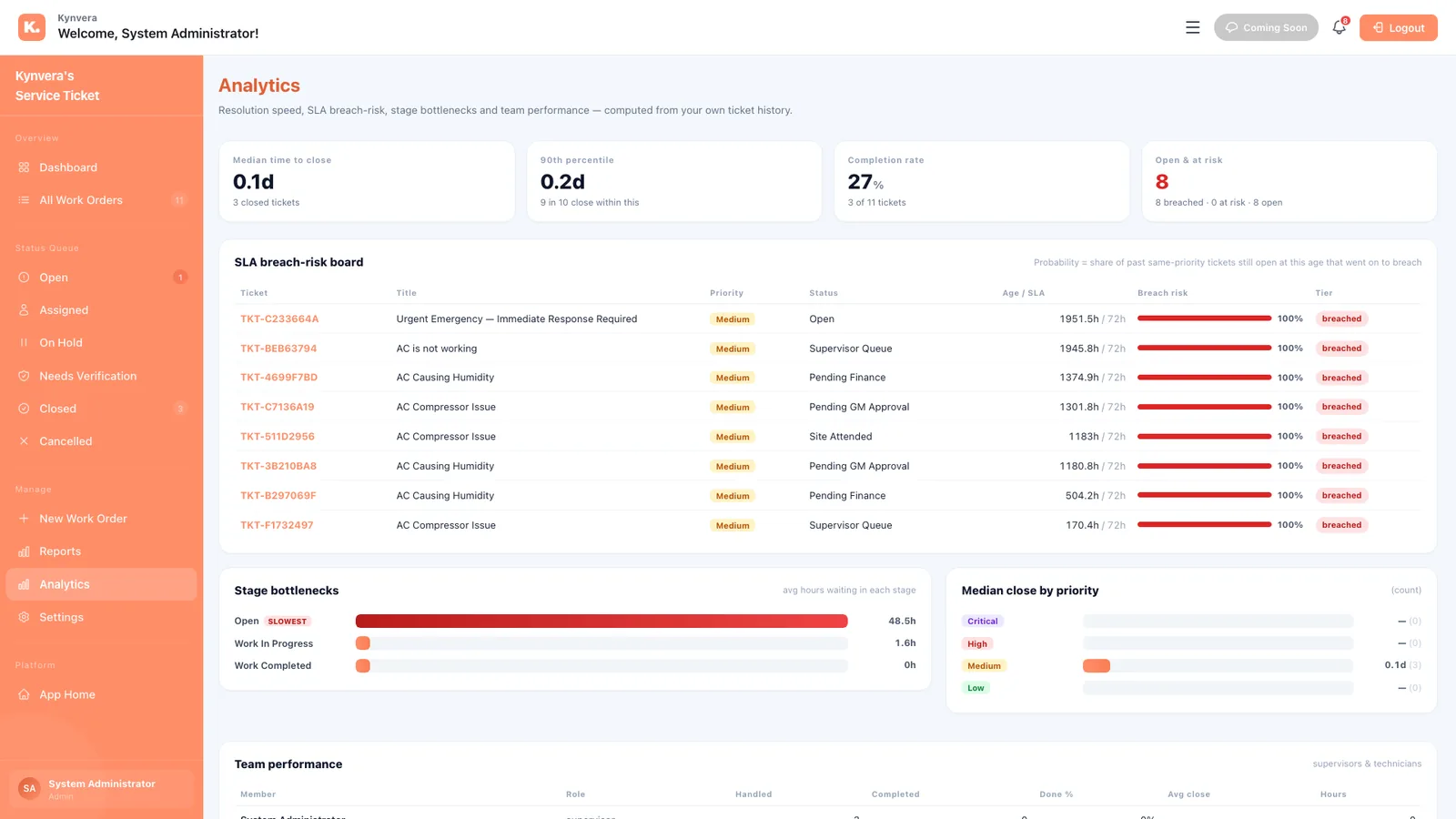Click the SA user avatar
The image size is (1456, 819).
tap(29, 788)
